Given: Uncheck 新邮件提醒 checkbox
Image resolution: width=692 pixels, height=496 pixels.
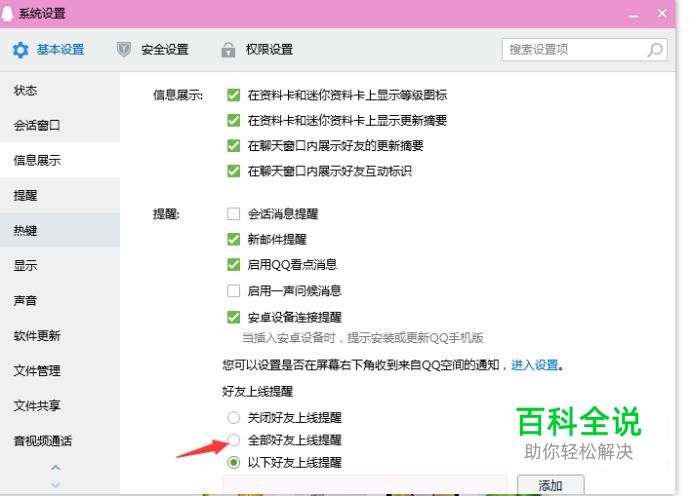Looking at the screenshot, I should point(233,239).
